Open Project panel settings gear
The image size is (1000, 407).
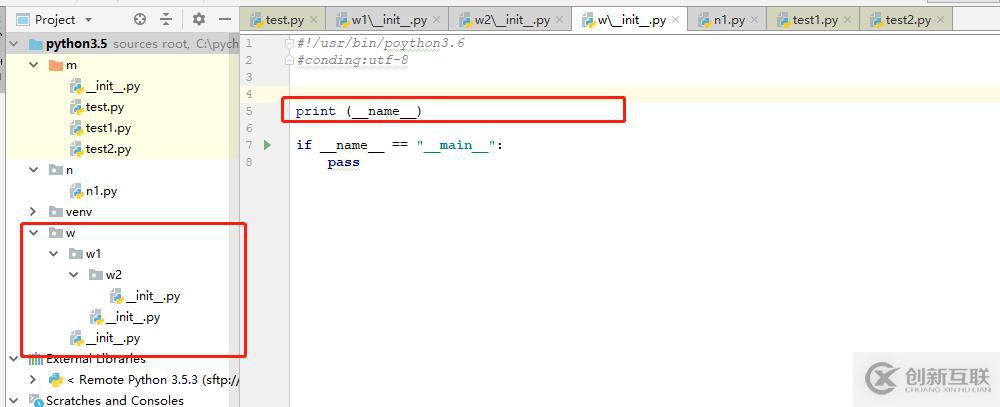199,20
